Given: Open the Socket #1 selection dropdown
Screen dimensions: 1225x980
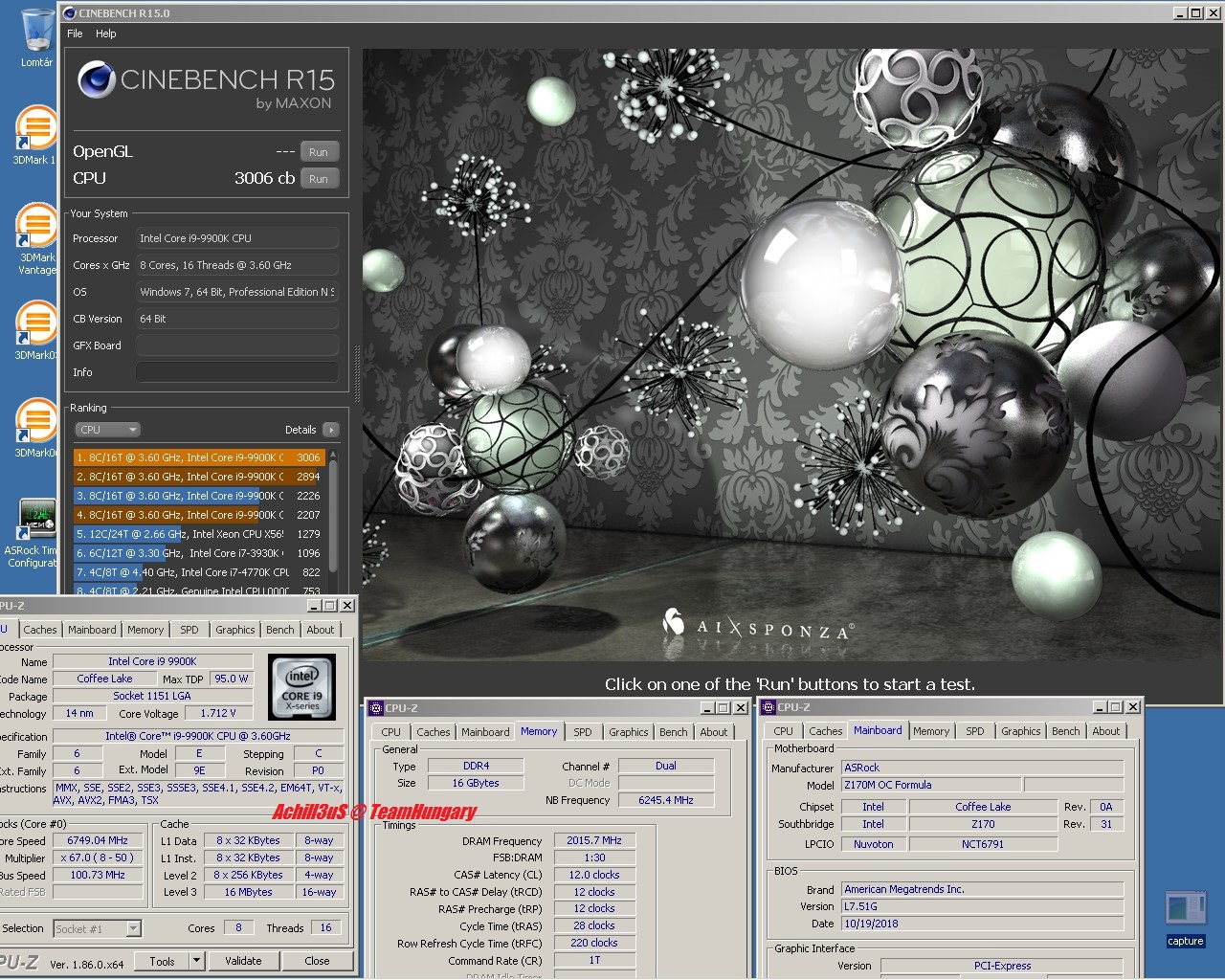Looking at the screenshot, I should 98,928.
